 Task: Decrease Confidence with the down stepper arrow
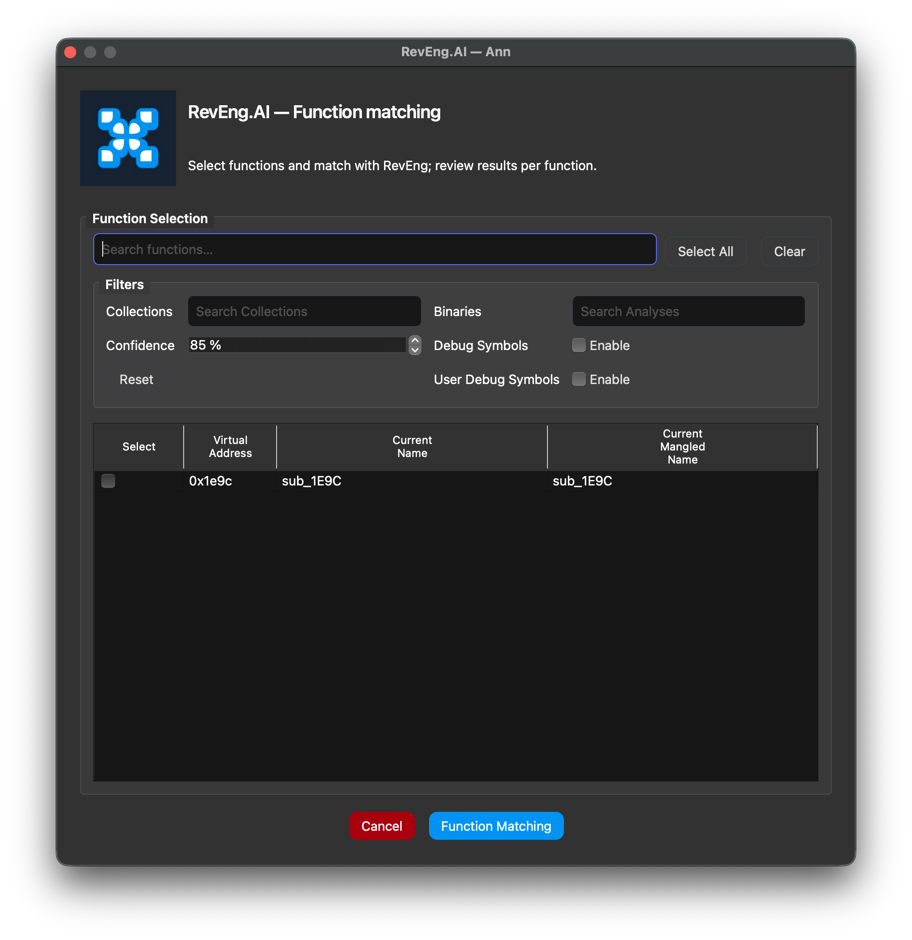tap(415, 350)
